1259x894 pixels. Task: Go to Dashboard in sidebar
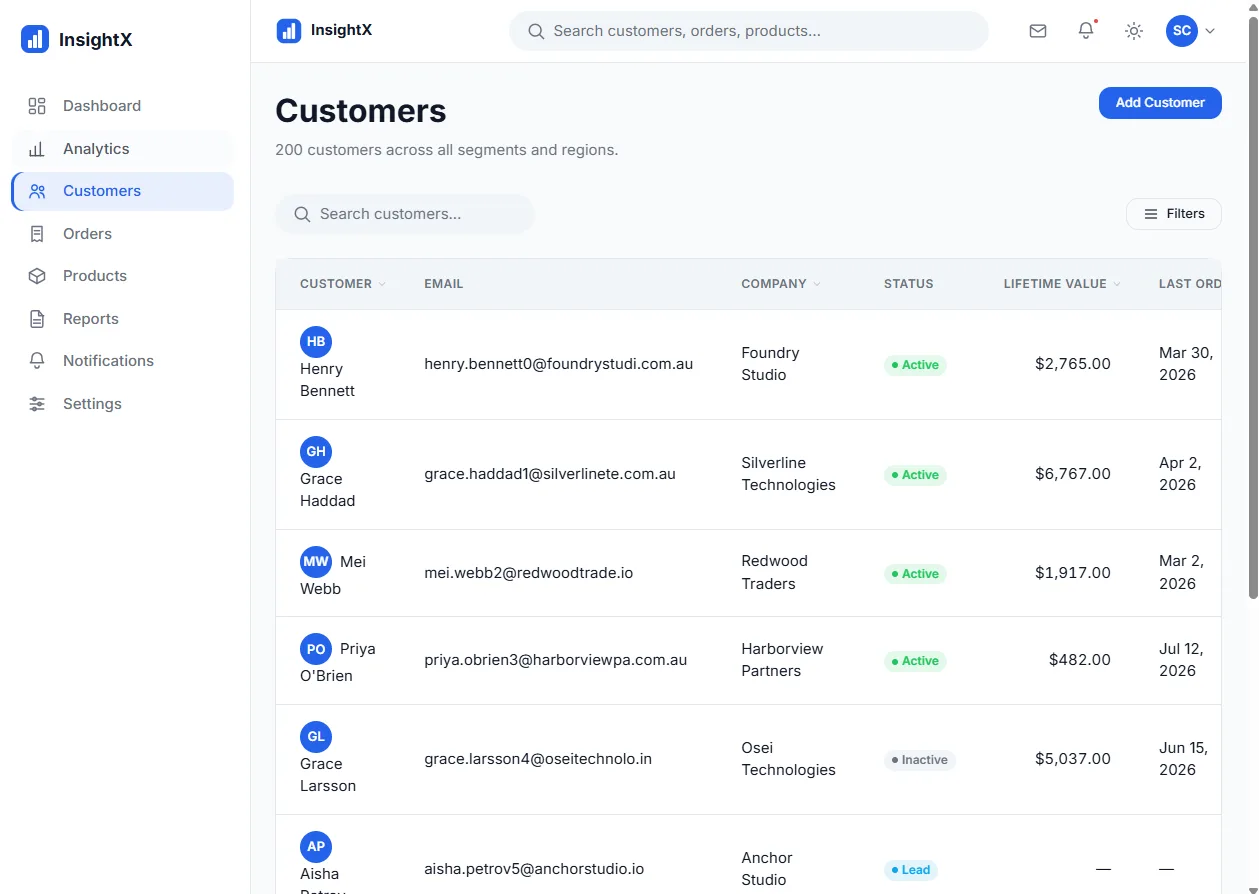[123, 106]
